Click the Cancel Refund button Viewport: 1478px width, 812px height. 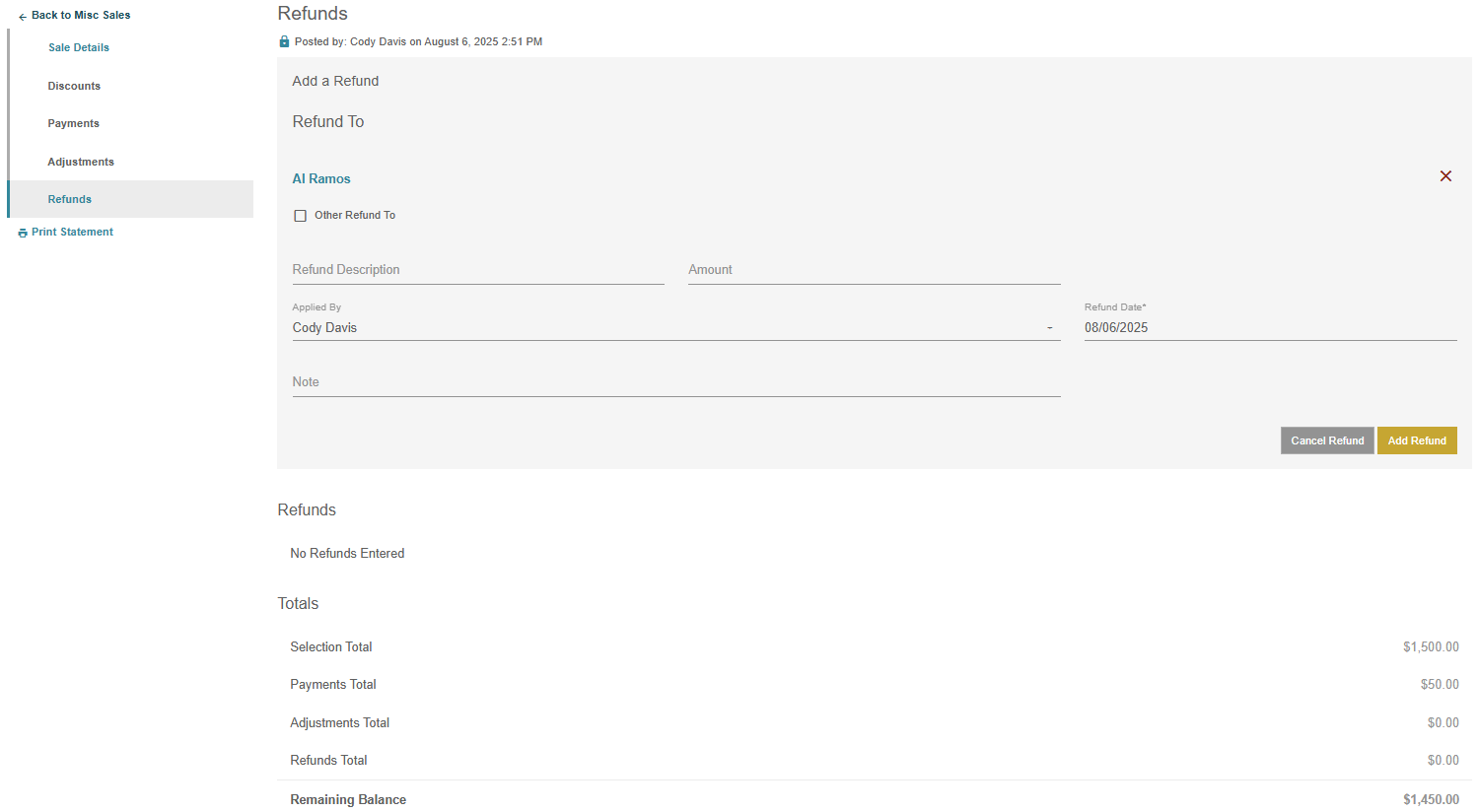(1326, 440)
